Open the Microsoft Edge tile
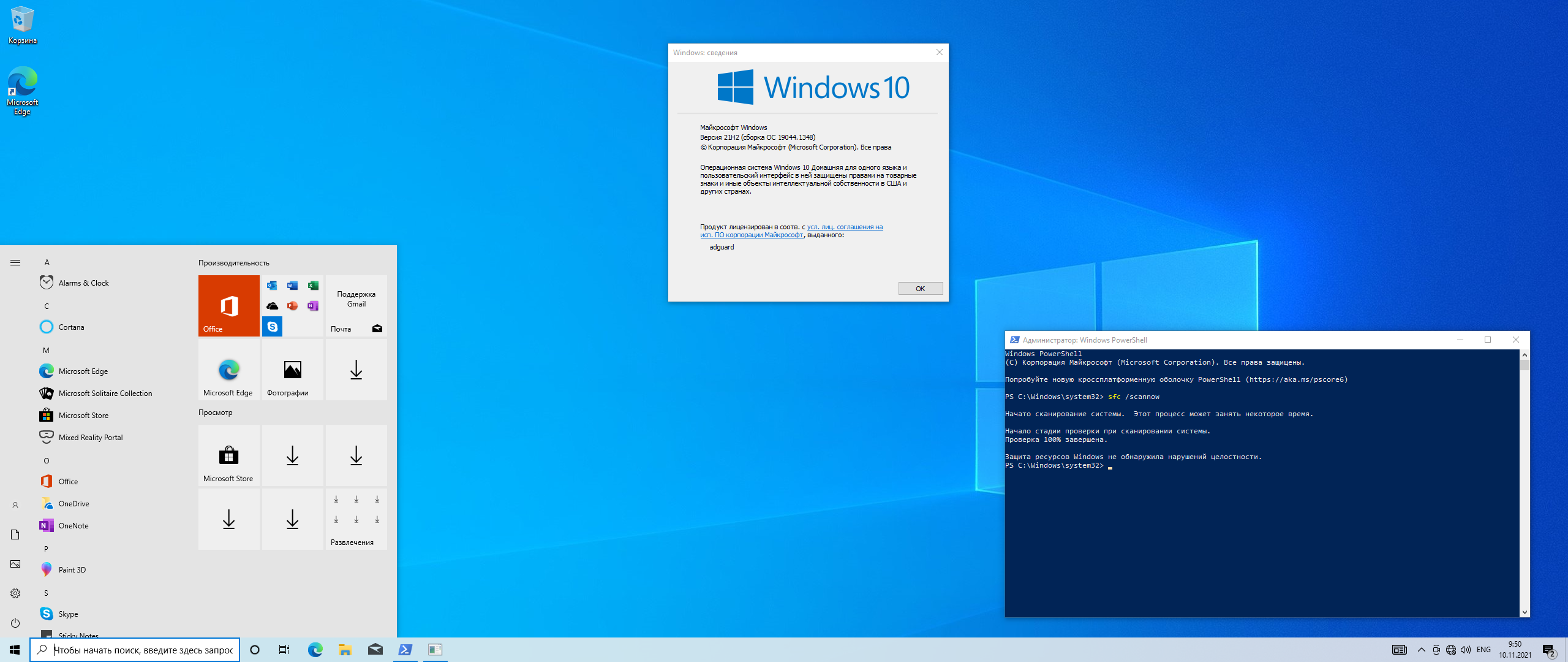 point(229,370)
